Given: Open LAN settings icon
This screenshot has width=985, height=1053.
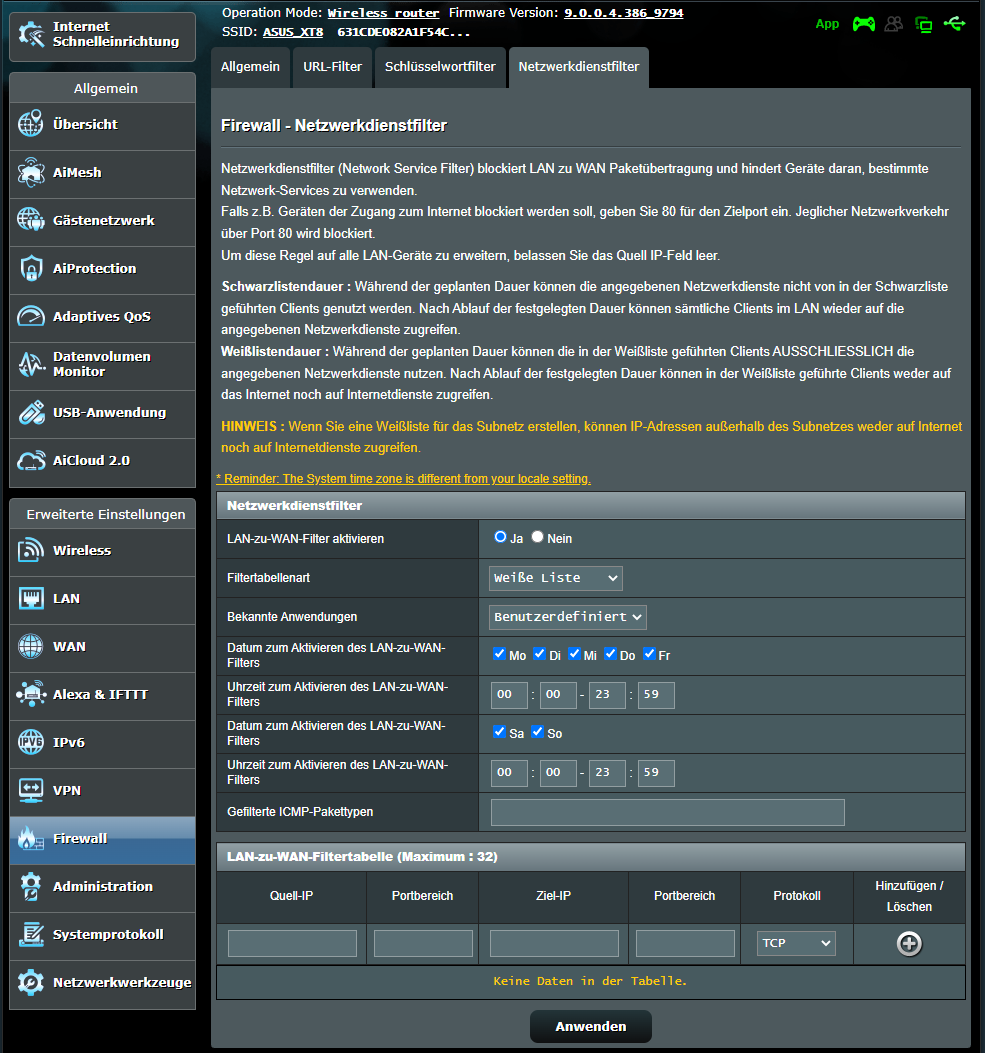Looking at the screenshot, I should point(31,598).
